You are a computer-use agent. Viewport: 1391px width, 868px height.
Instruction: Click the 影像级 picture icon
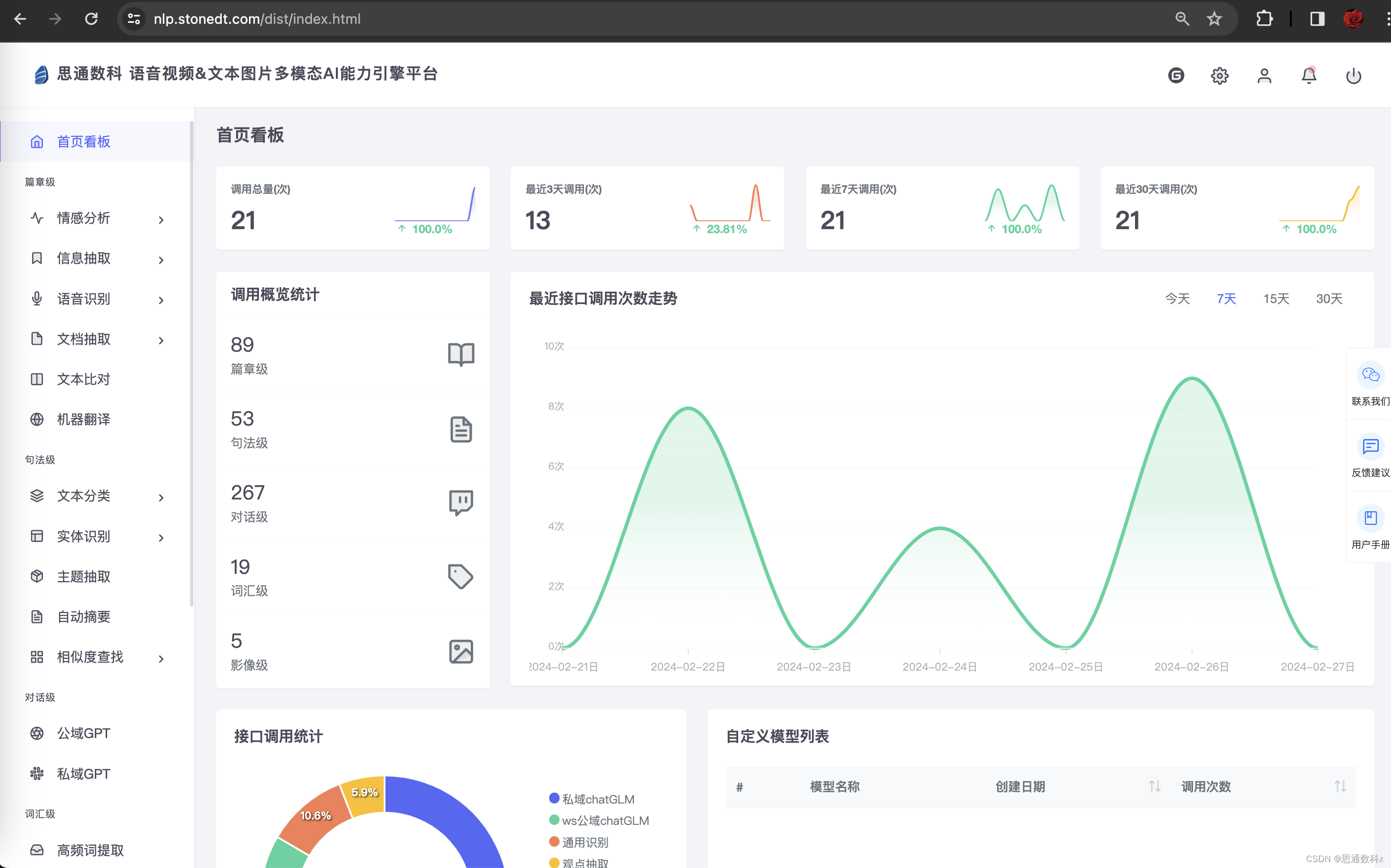[x=461, y=651]
